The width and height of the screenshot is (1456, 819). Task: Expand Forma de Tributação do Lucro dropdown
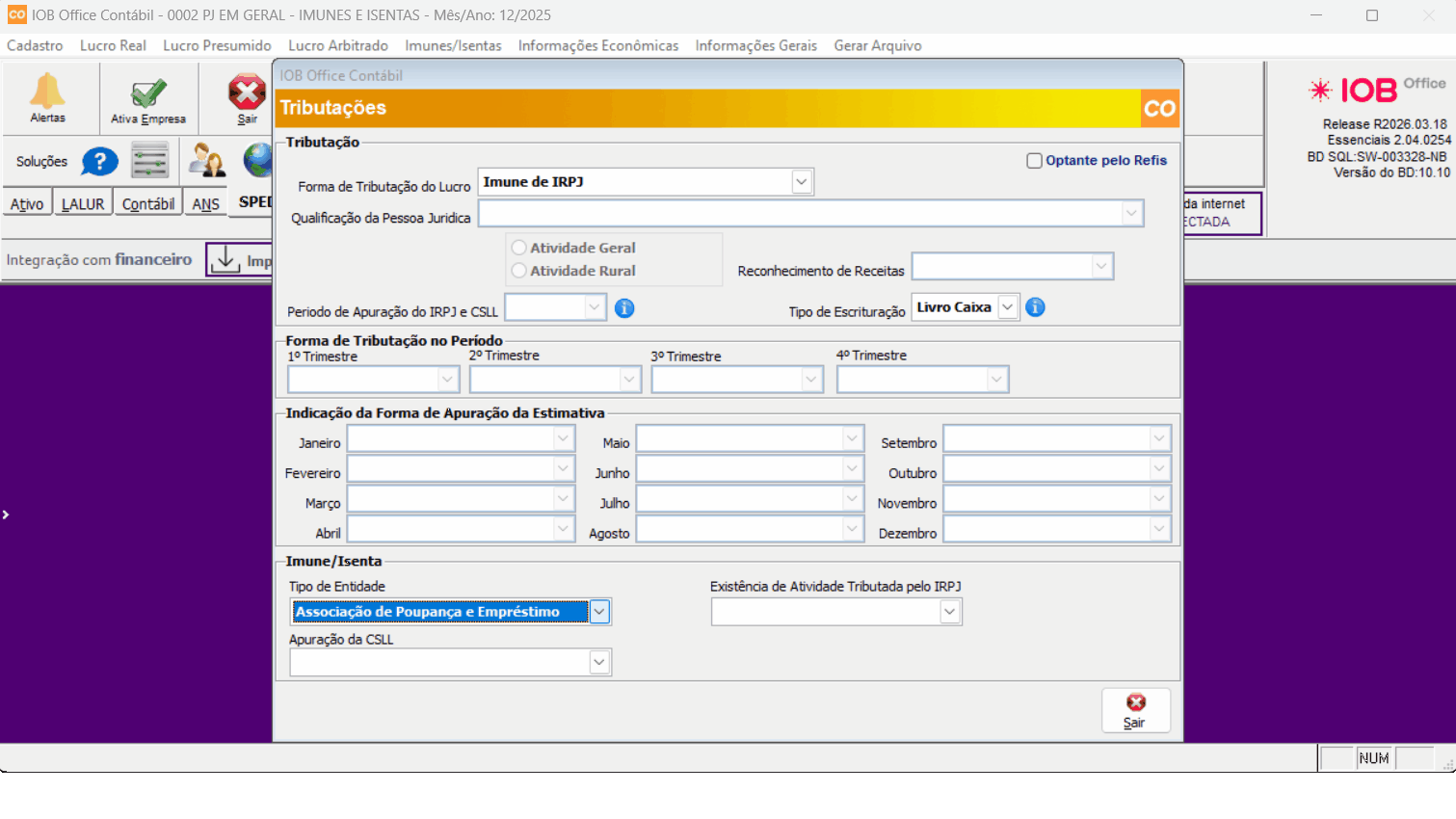tap(801, 182)
